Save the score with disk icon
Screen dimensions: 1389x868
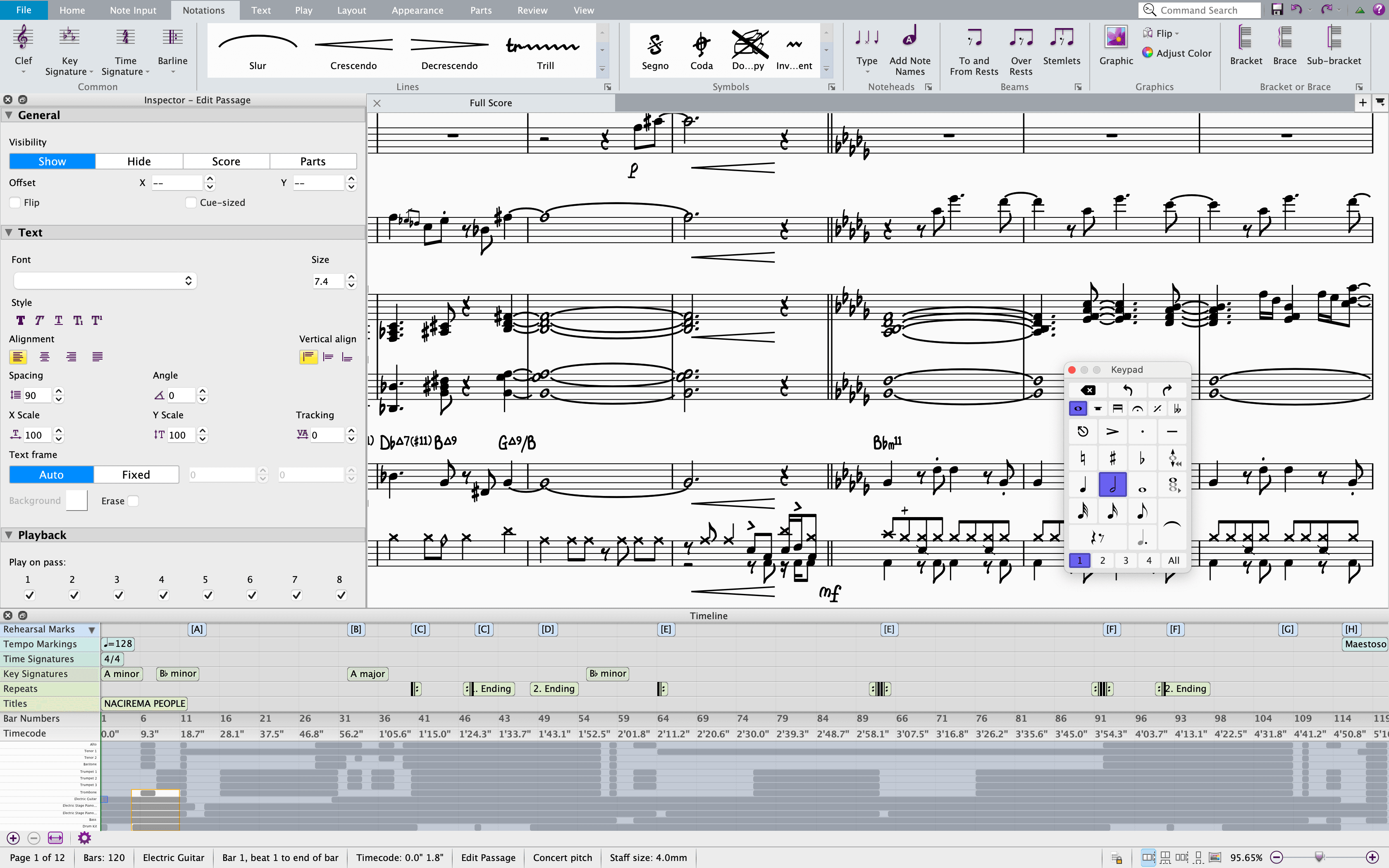point(1277,9)
